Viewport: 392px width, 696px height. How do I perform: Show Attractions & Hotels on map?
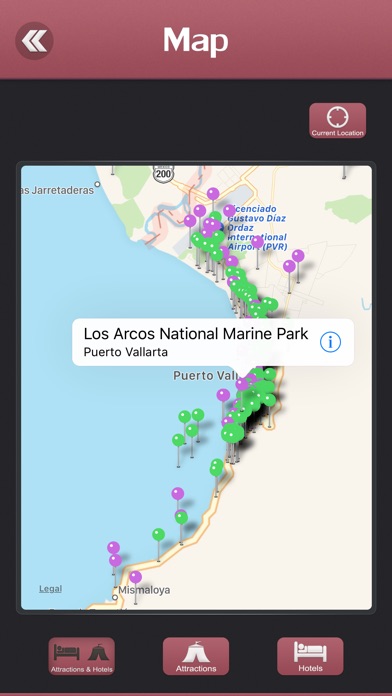click(82, 656)
